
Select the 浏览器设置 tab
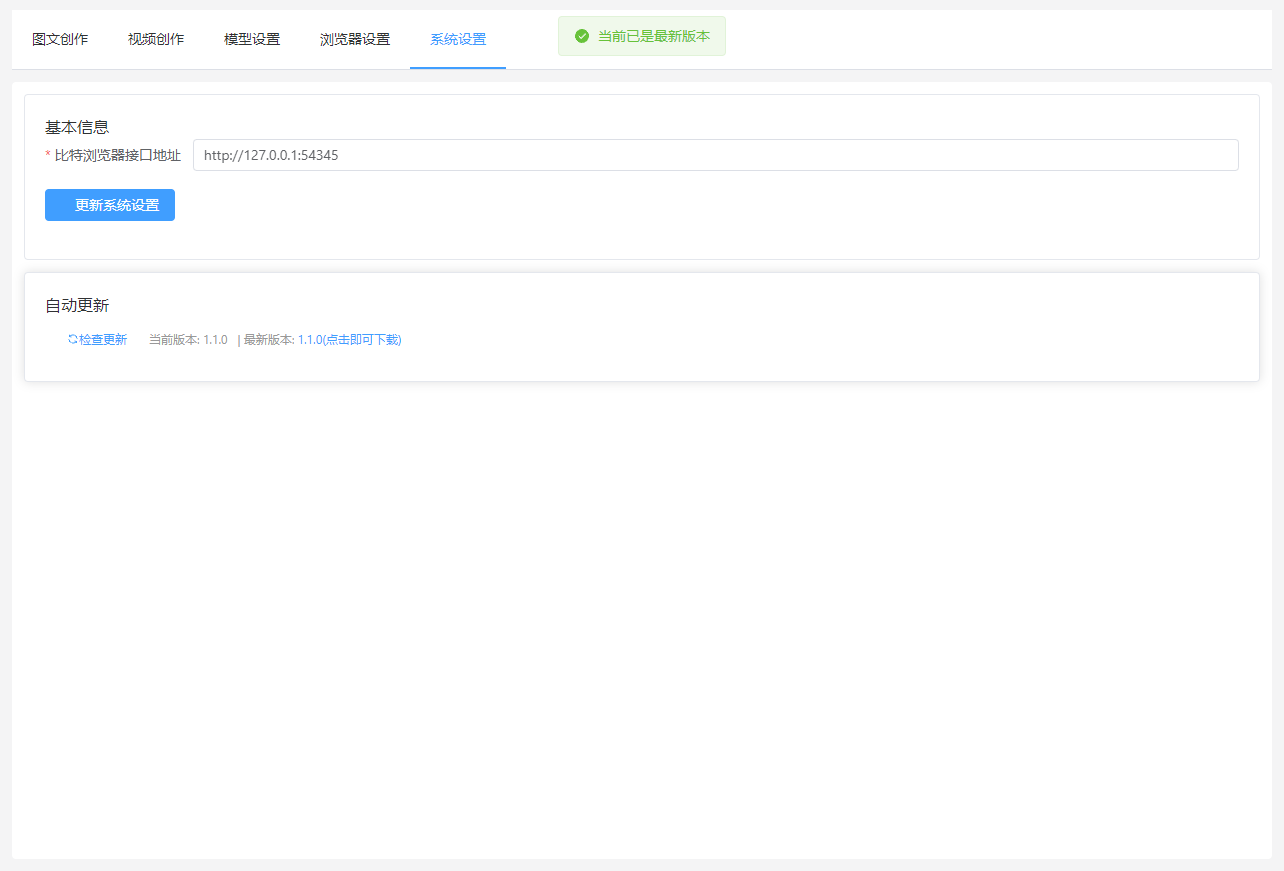355,40
